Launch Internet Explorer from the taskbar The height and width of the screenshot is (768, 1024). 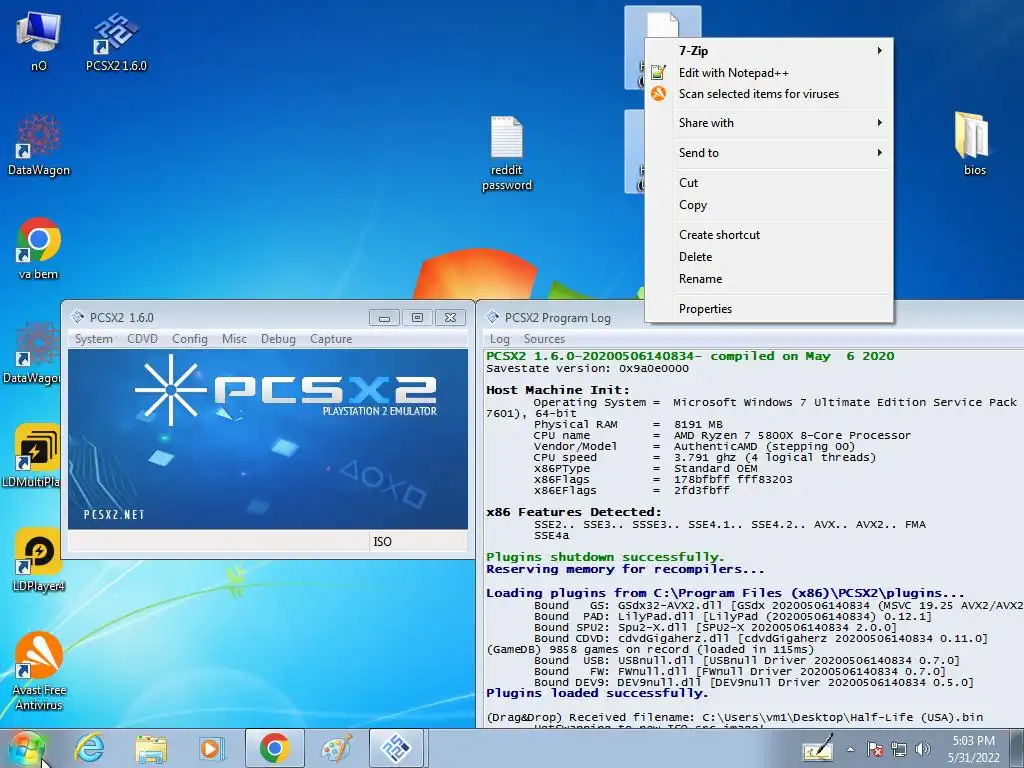(89, 748)
